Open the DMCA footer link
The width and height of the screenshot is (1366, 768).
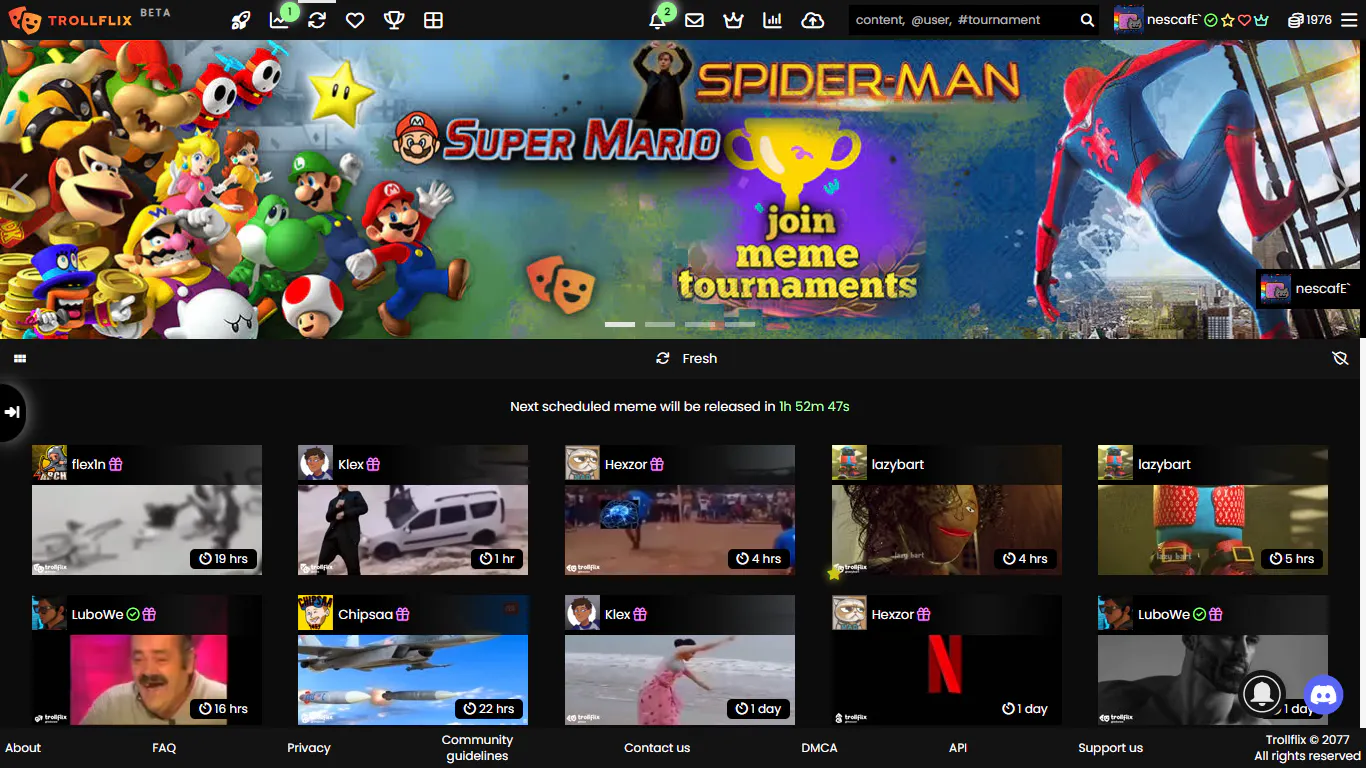(819, 747)
